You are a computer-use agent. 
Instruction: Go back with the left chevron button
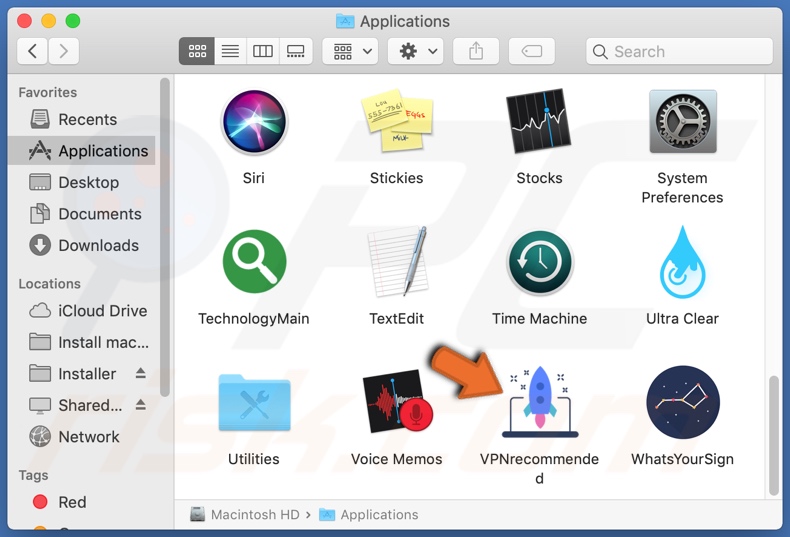click(x=32, y=51)
